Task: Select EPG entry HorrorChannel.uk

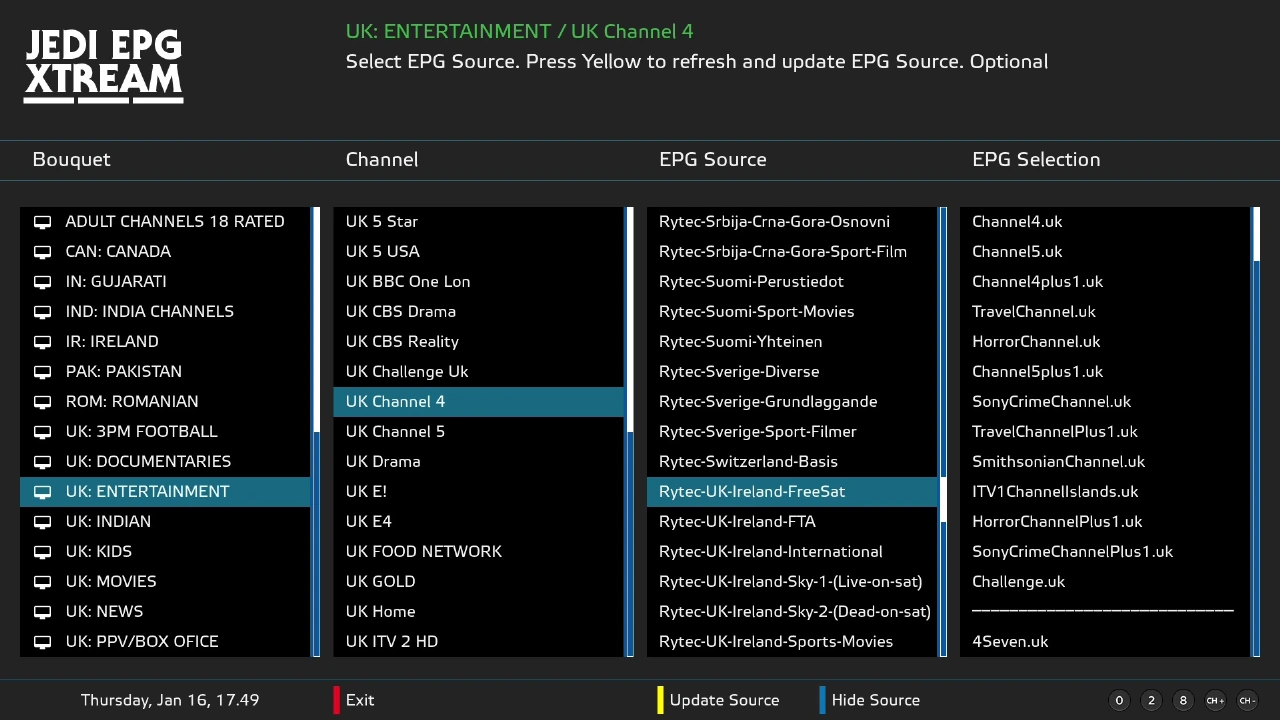Action: (1105, 342)
